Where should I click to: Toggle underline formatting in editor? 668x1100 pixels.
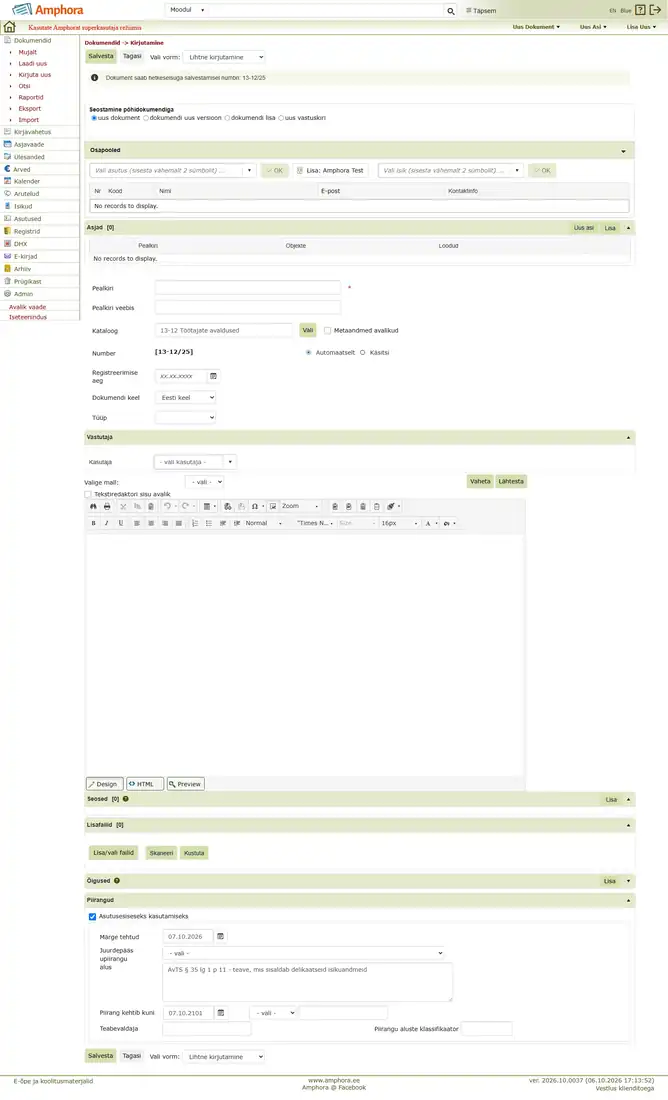121,523
